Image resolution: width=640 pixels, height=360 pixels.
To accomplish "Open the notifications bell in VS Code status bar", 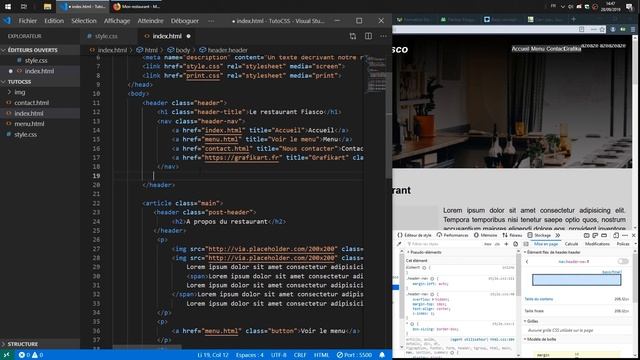I will [x=382, y=355].
